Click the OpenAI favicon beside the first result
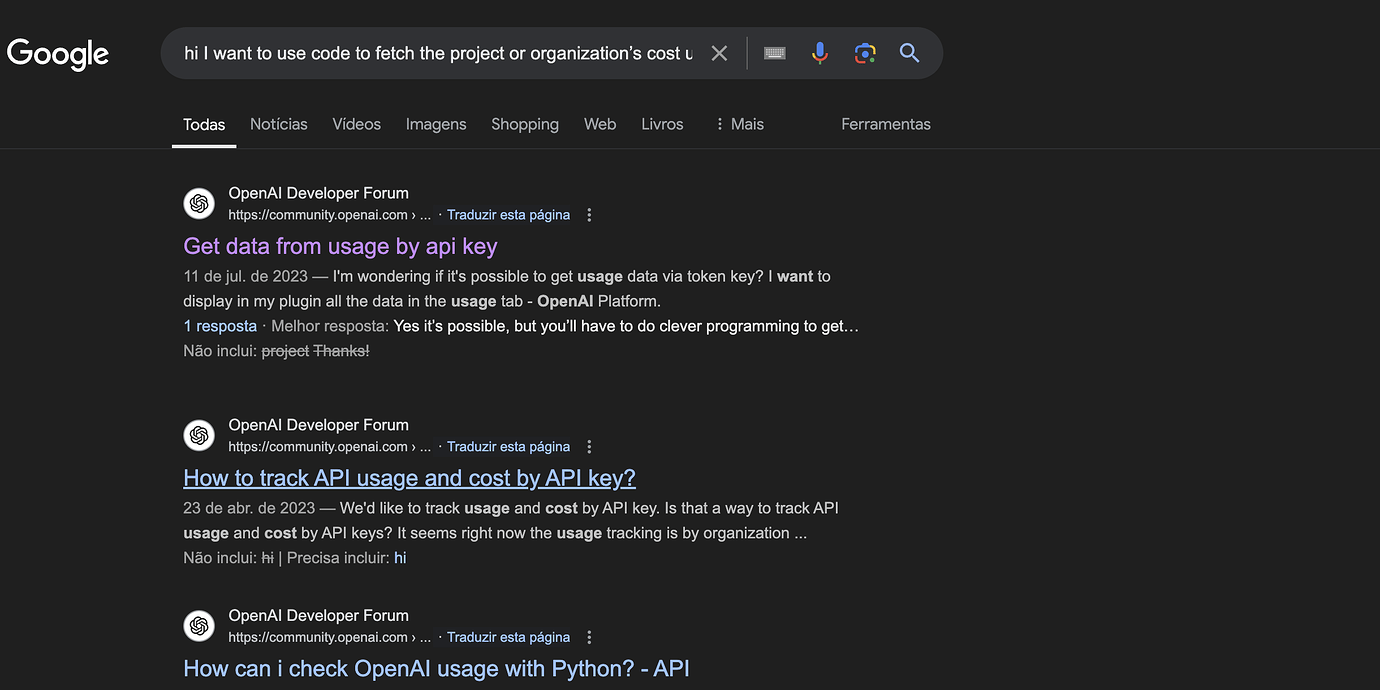This screenshot has height=690, width=1380. pyautogui.click(x=199, y=203)
